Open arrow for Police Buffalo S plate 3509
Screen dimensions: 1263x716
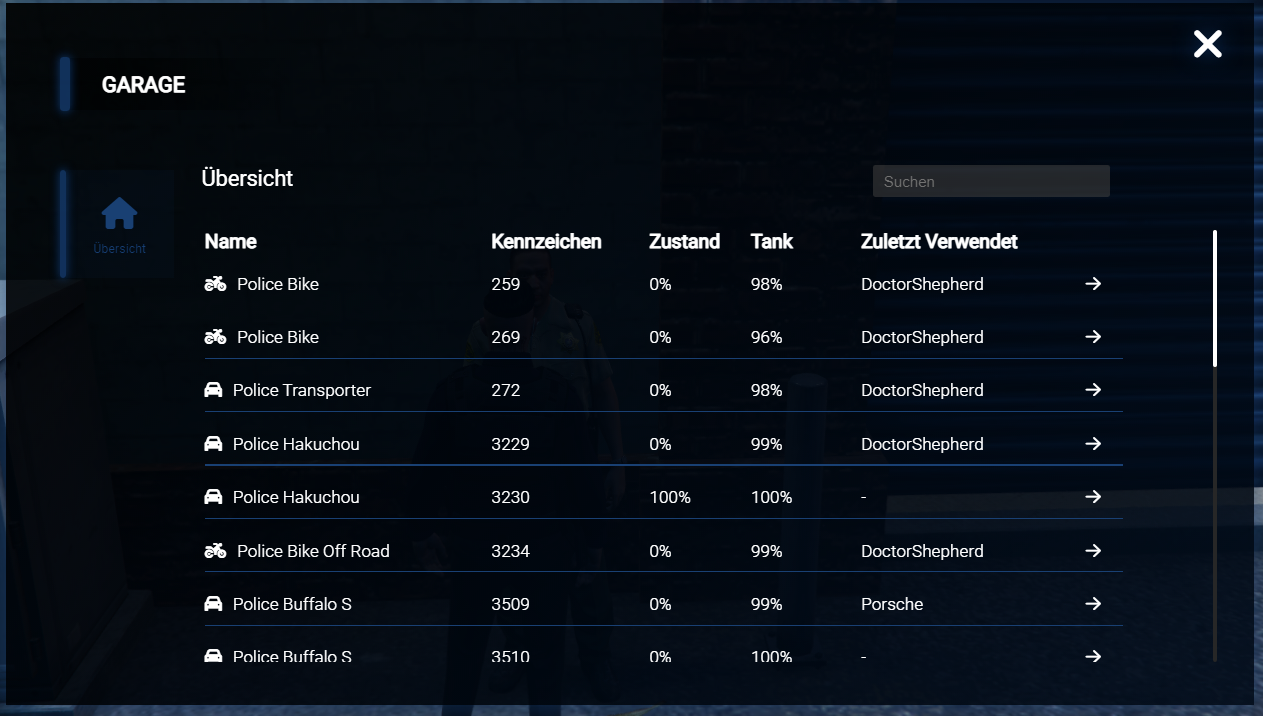pos(1093,604)
